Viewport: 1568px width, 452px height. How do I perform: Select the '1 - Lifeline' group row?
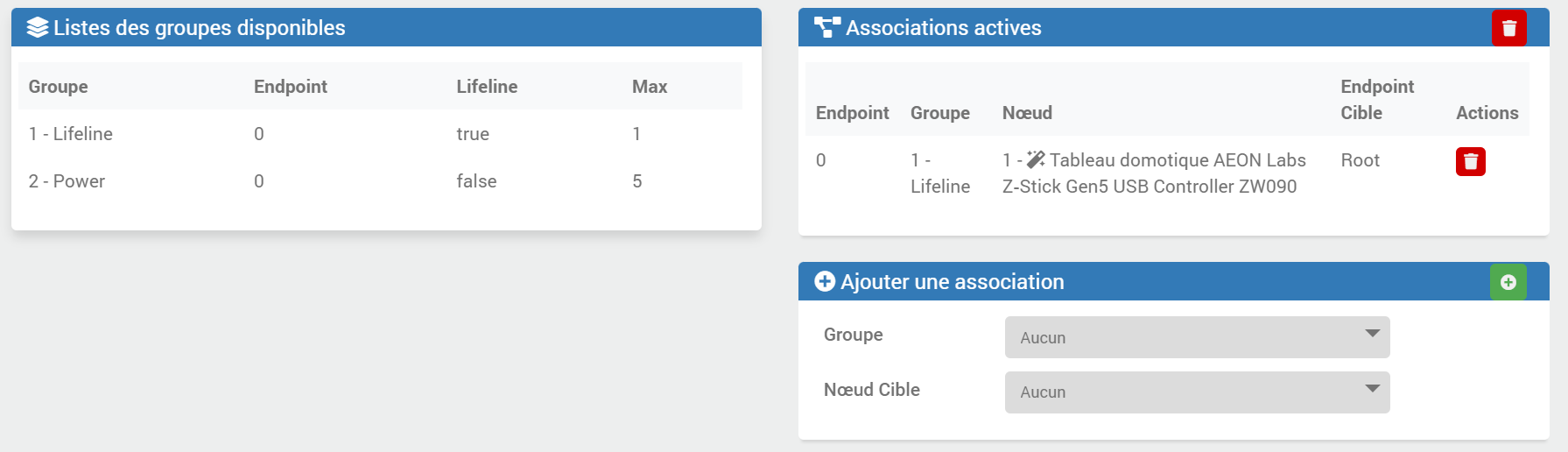[71, 134]
